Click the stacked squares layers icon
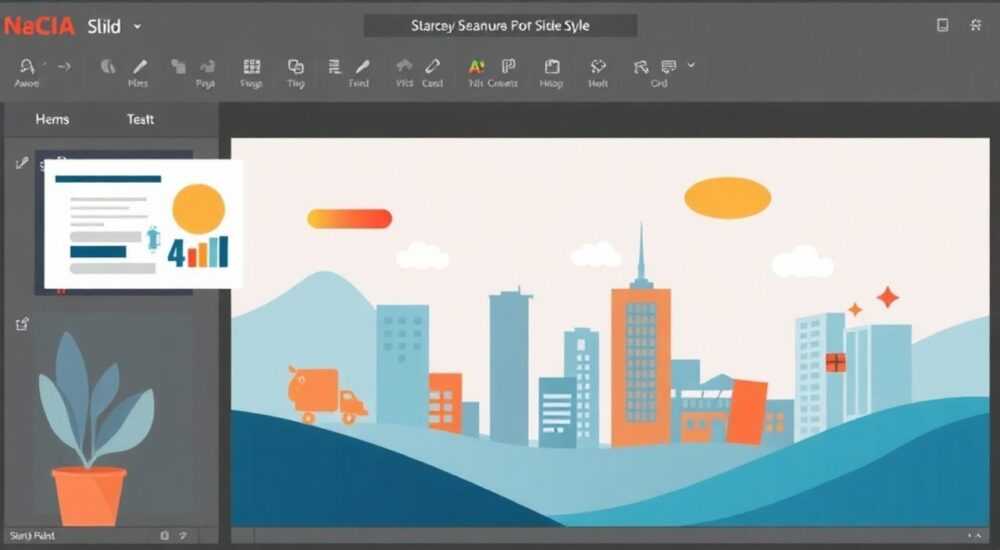The image size is (1000, 550). [178, 66]
